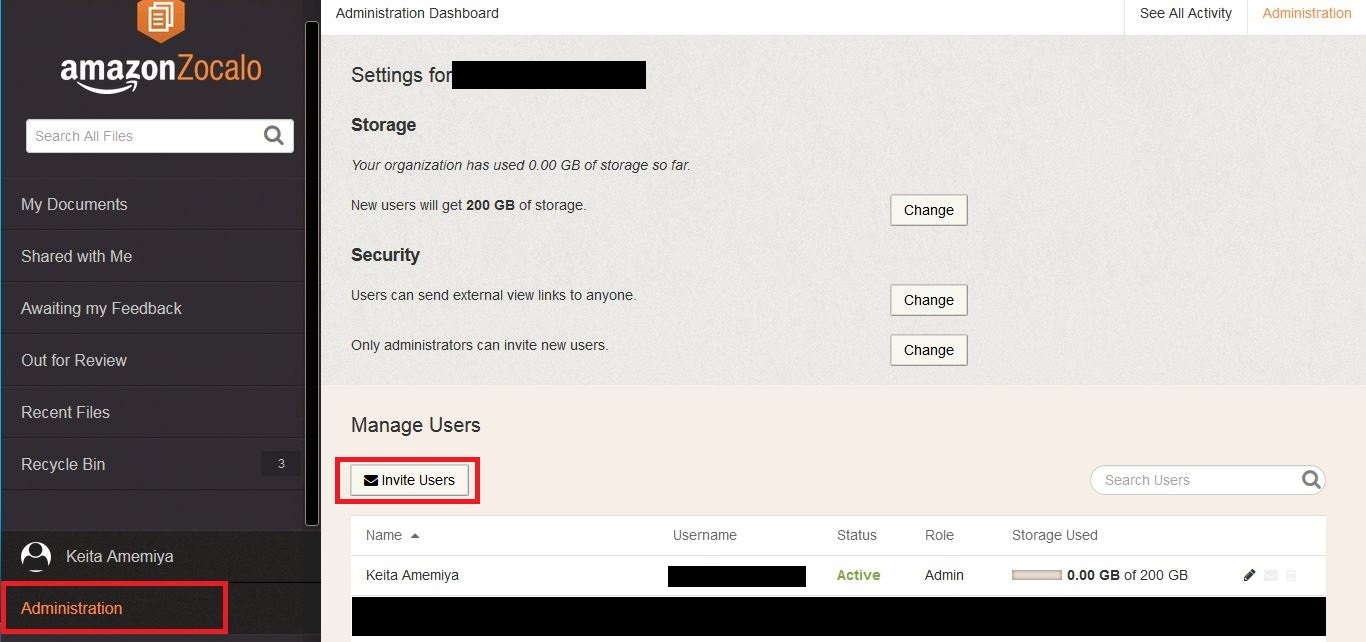Focus the Search All Files field
The height and width of the screenshot is (642, 1366).
[x=160, y=136]
